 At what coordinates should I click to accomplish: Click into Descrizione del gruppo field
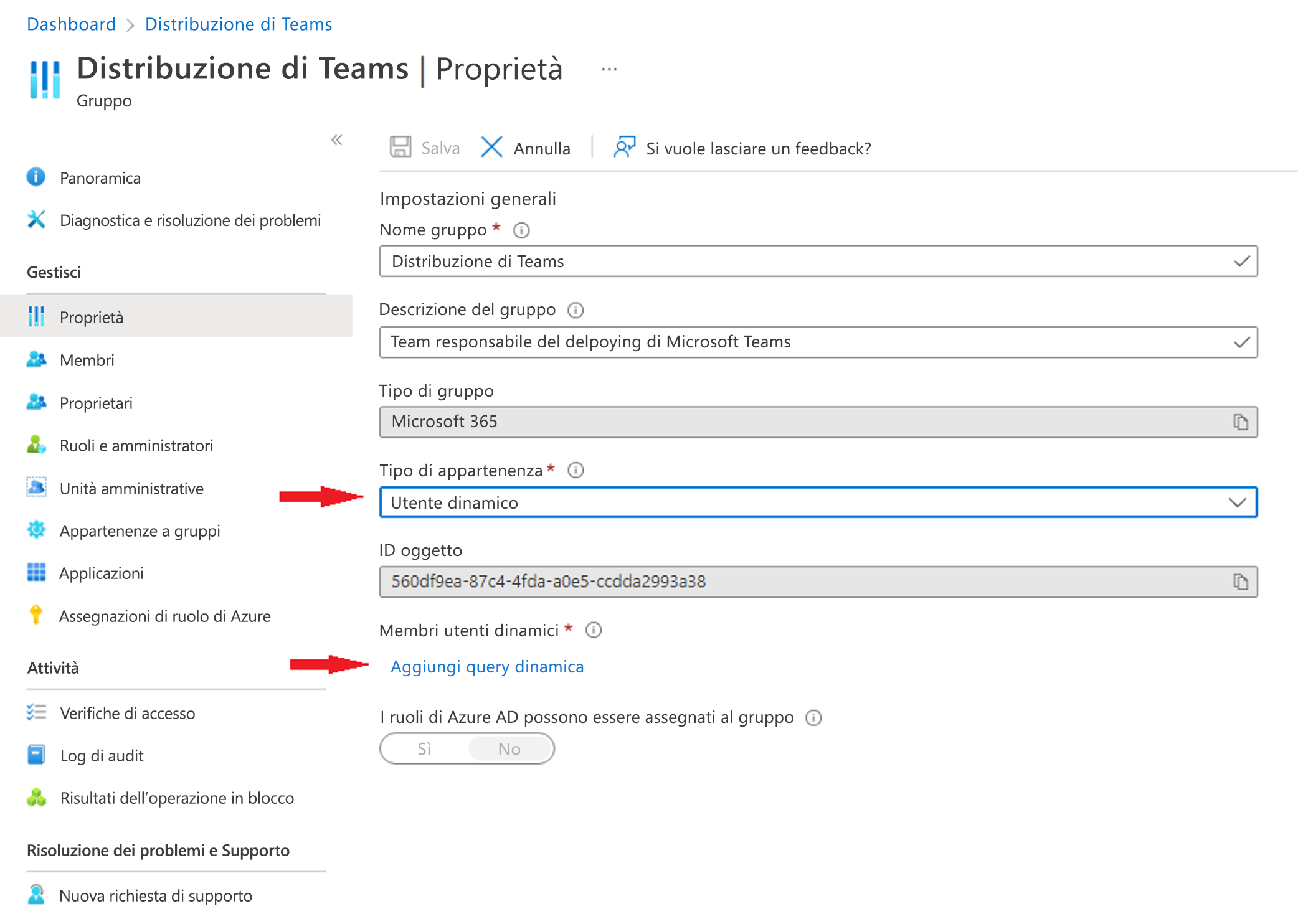(x=818, y=342)
